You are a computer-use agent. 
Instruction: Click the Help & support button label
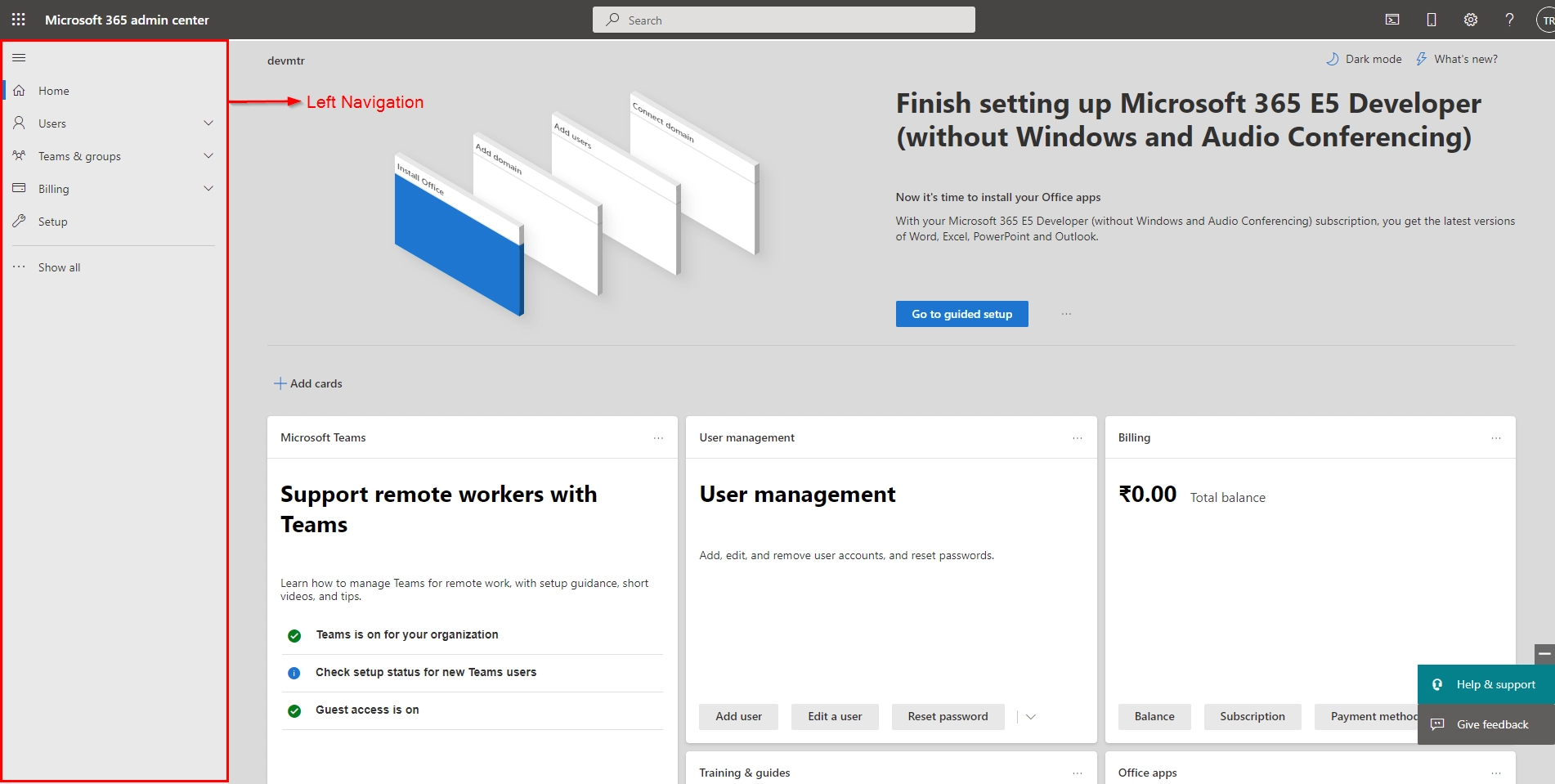1495,684
